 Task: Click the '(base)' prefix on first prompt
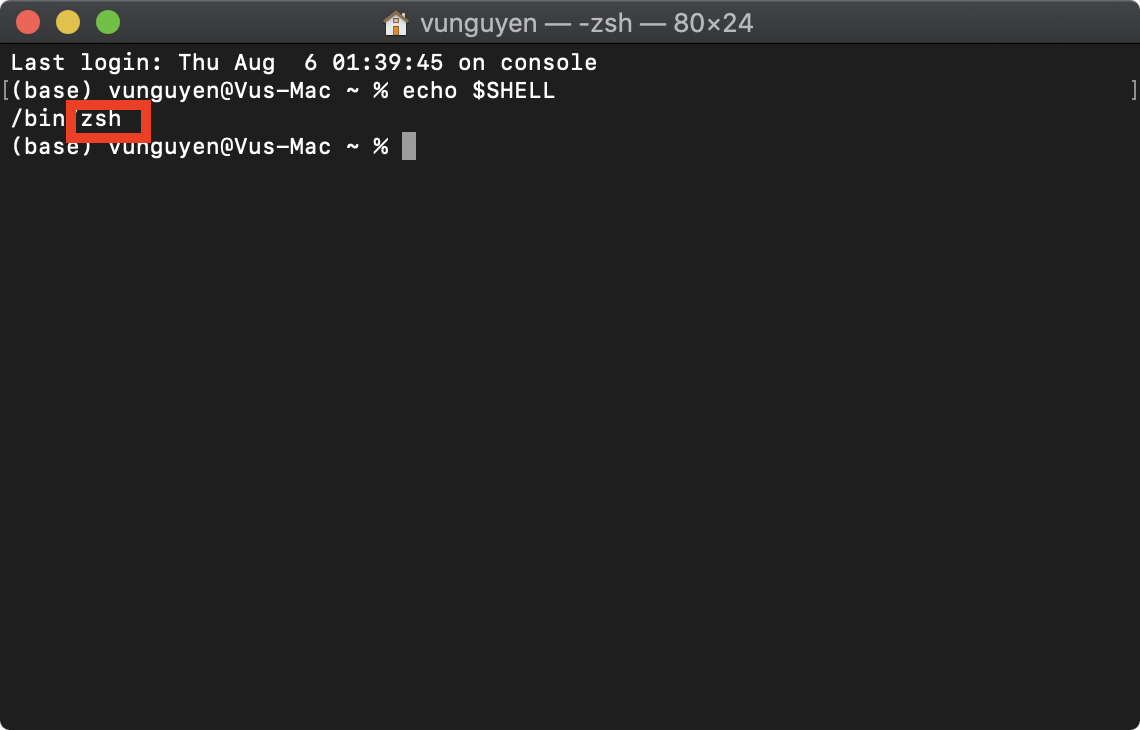pos(52,91)
